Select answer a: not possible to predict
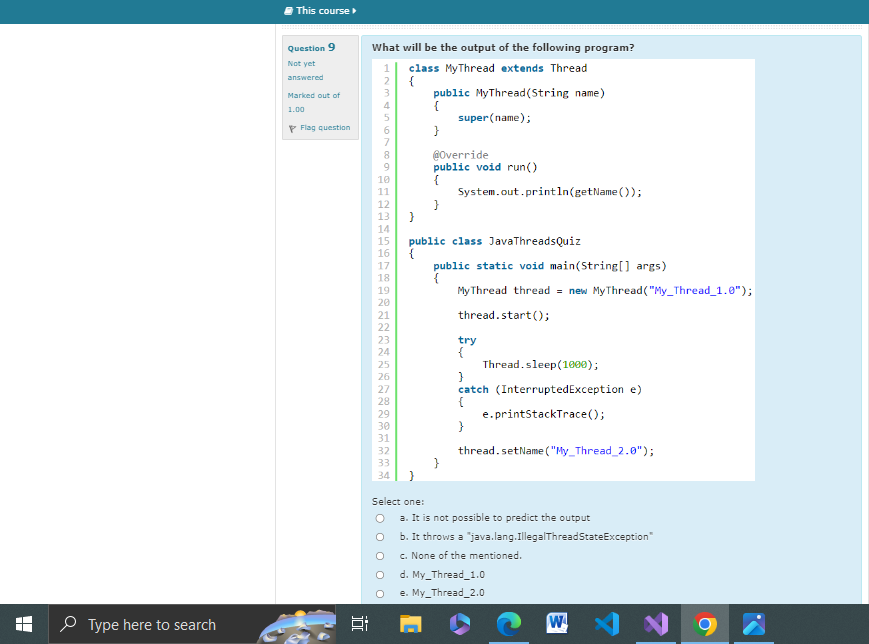This screenshot has width=869, height=644. point(380,518)
